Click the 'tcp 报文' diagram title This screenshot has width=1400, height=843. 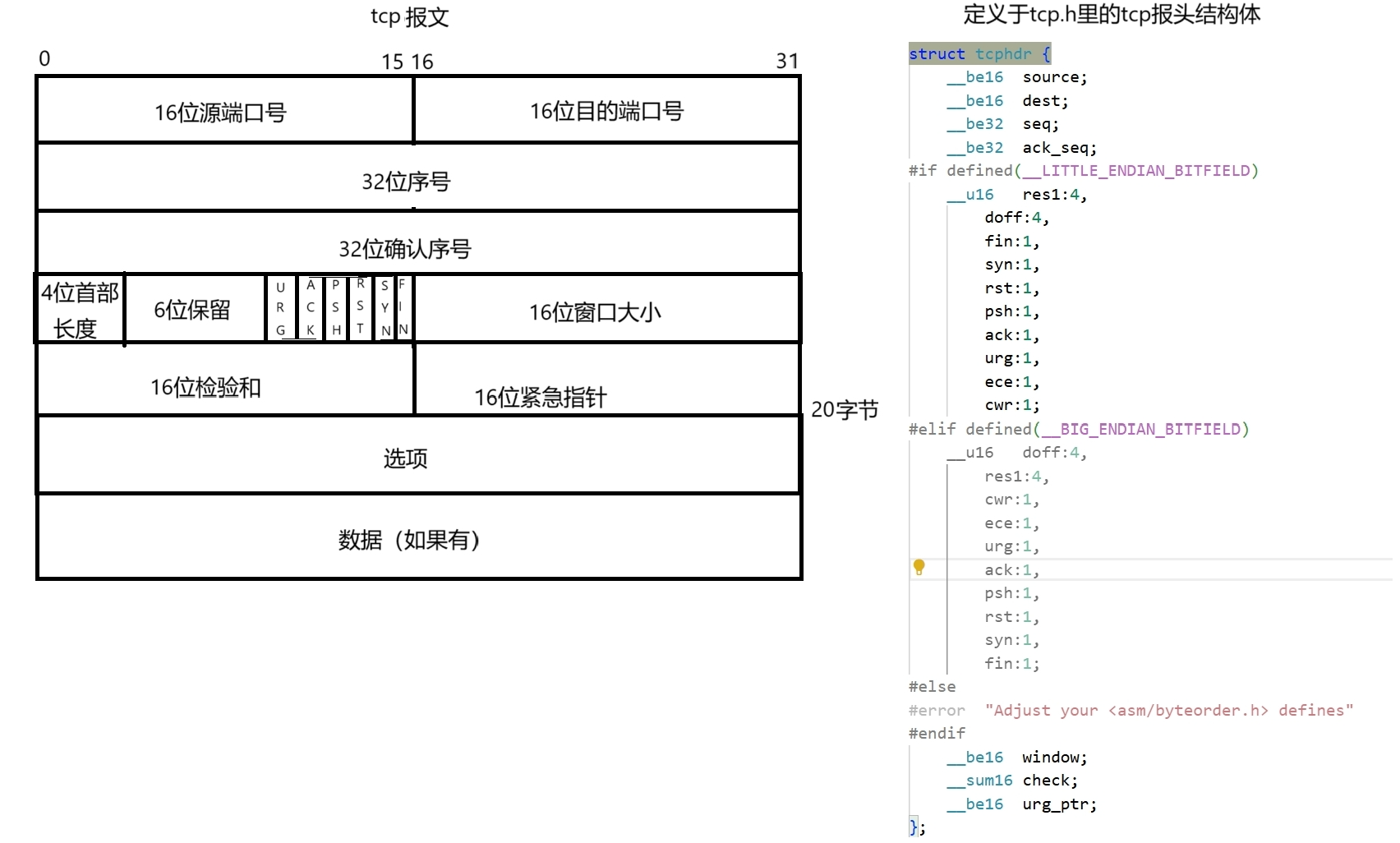(x=409, y=16)
